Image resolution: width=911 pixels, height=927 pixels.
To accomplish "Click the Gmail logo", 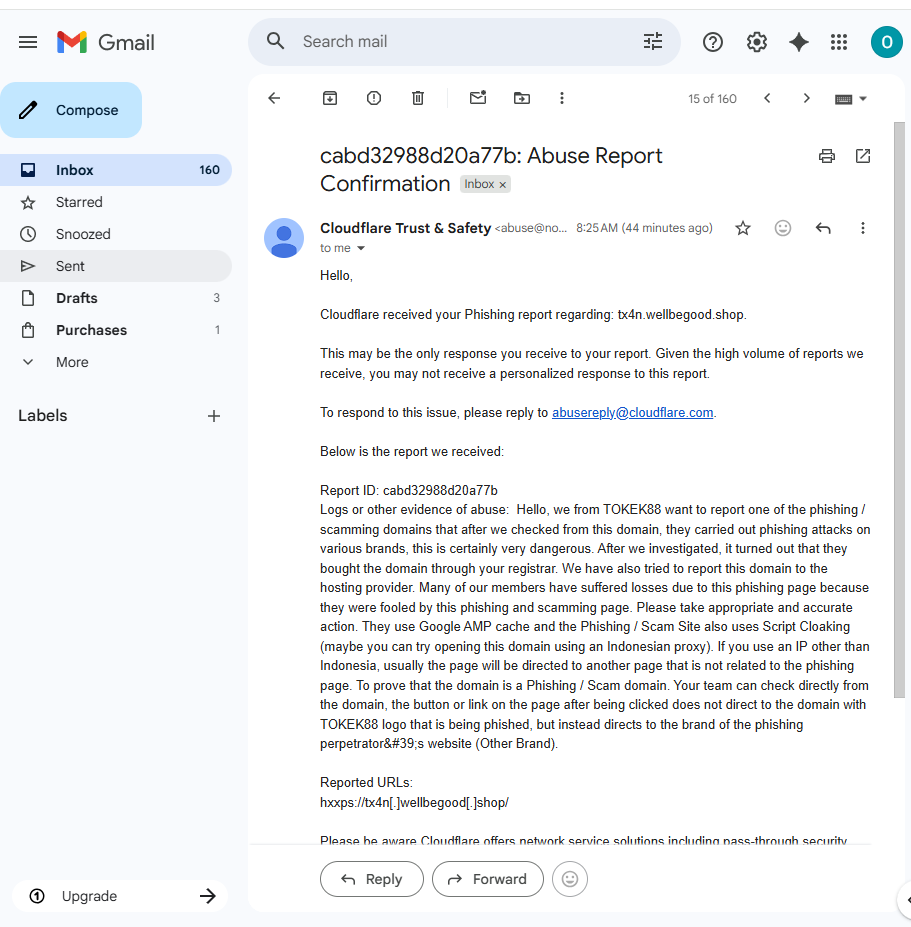I will point(106,42).
